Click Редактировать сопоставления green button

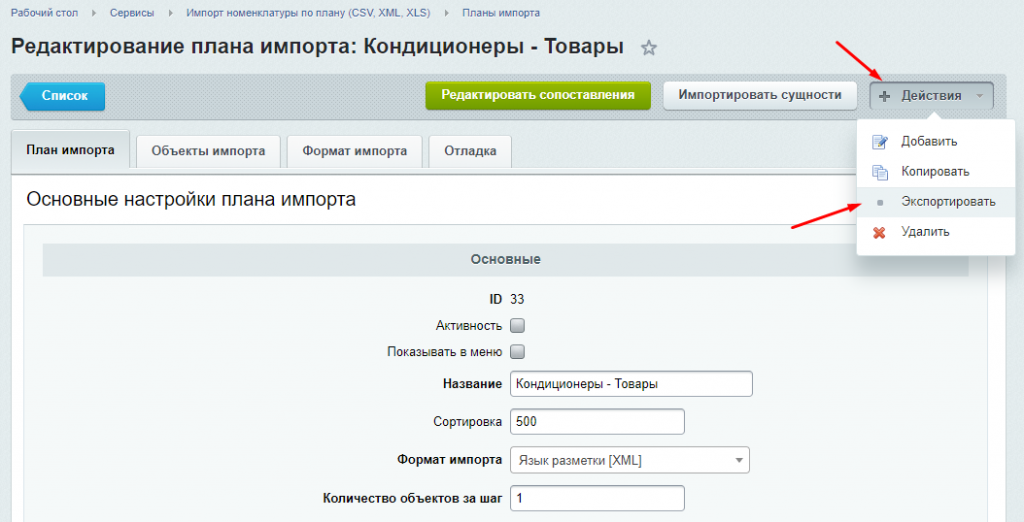[x=538, y=95]
